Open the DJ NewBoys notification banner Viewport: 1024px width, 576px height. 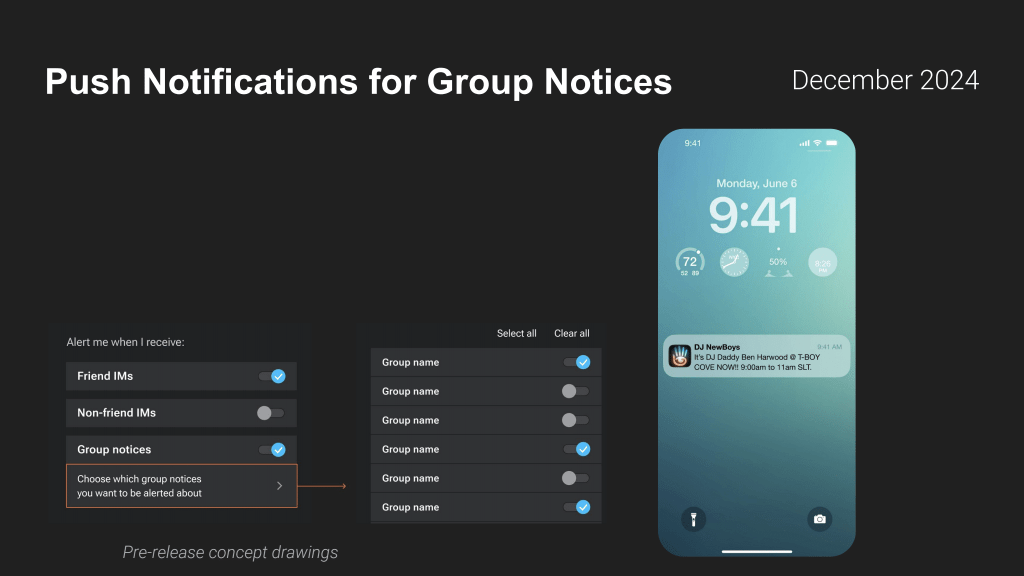[x=756, y=356]
